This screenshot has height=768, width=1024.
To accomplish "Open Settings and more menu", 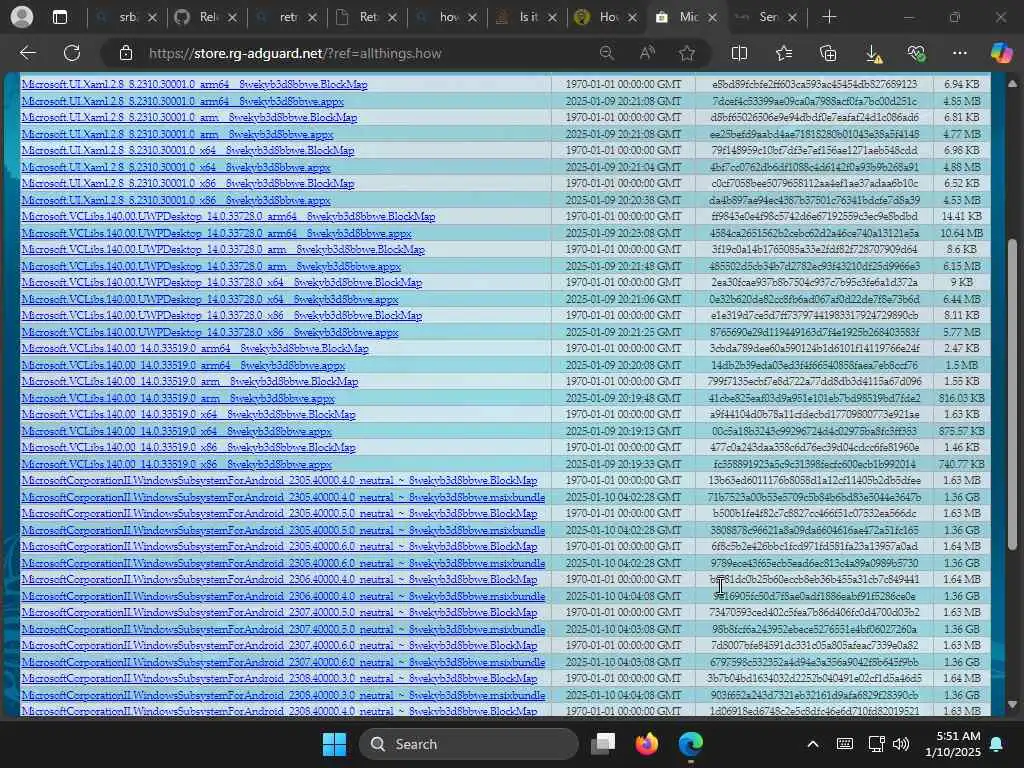I will (959, 53).
